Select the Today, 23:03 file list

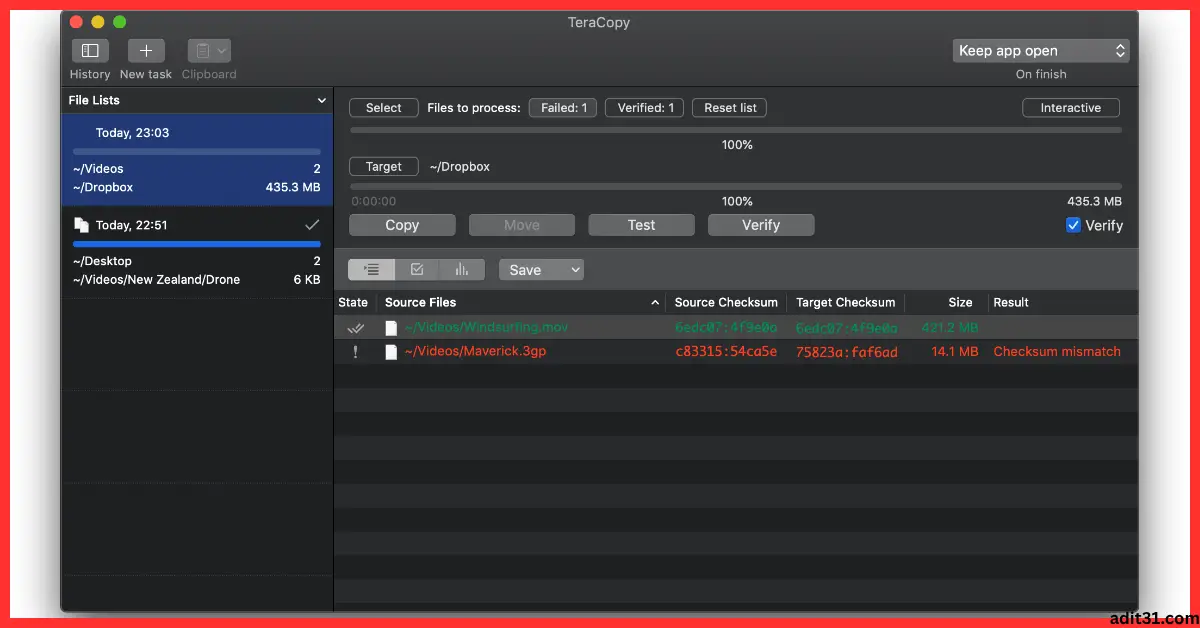[197, 160]
